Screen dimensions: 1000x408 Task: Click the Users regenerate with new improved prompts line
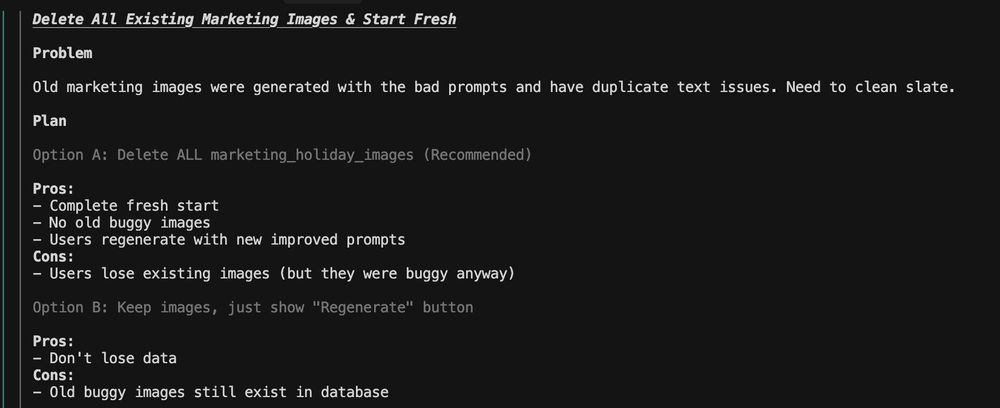pos(219,240)
